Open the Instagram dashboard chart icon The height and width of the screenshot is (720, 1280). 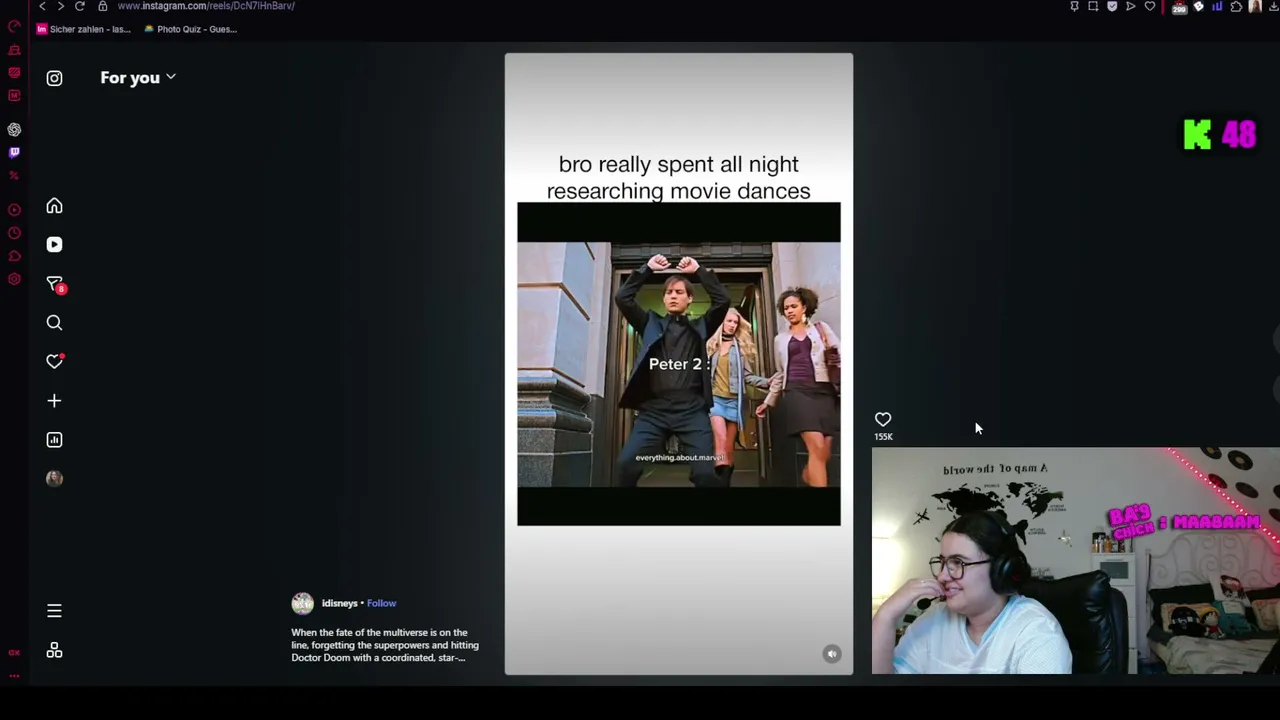pyautogui.click(x=54, y=440)
